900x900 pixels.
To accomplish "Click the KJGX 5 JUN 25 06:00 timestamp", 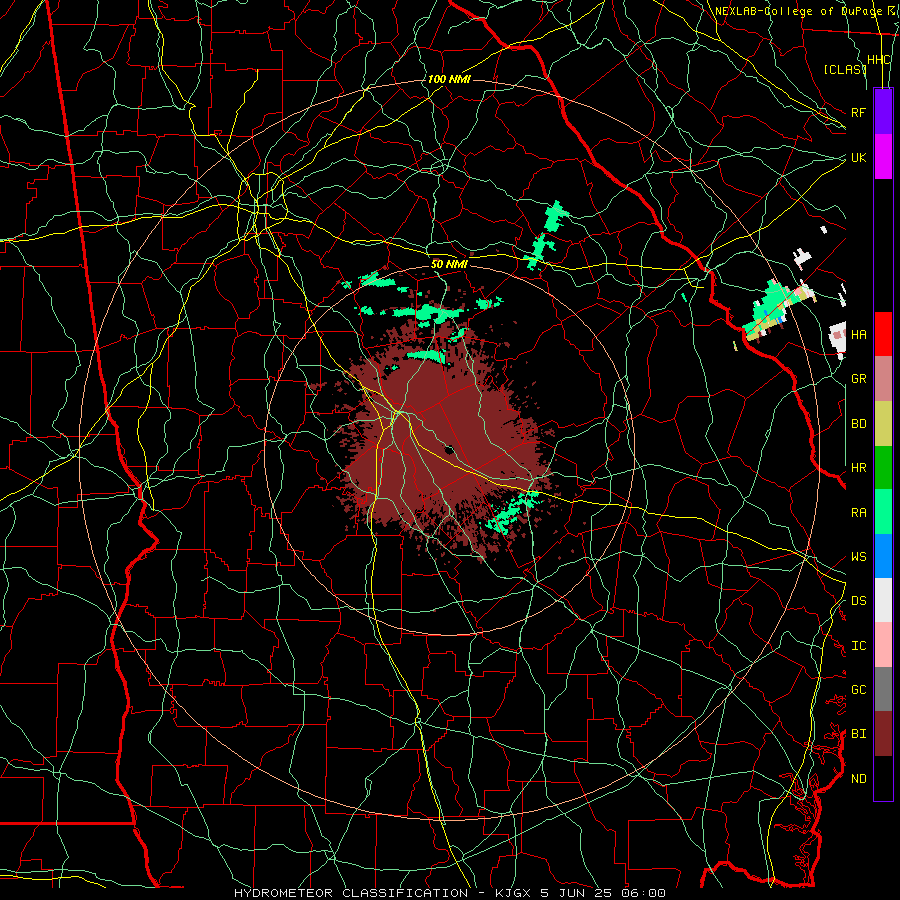I will tap(580, 893).
